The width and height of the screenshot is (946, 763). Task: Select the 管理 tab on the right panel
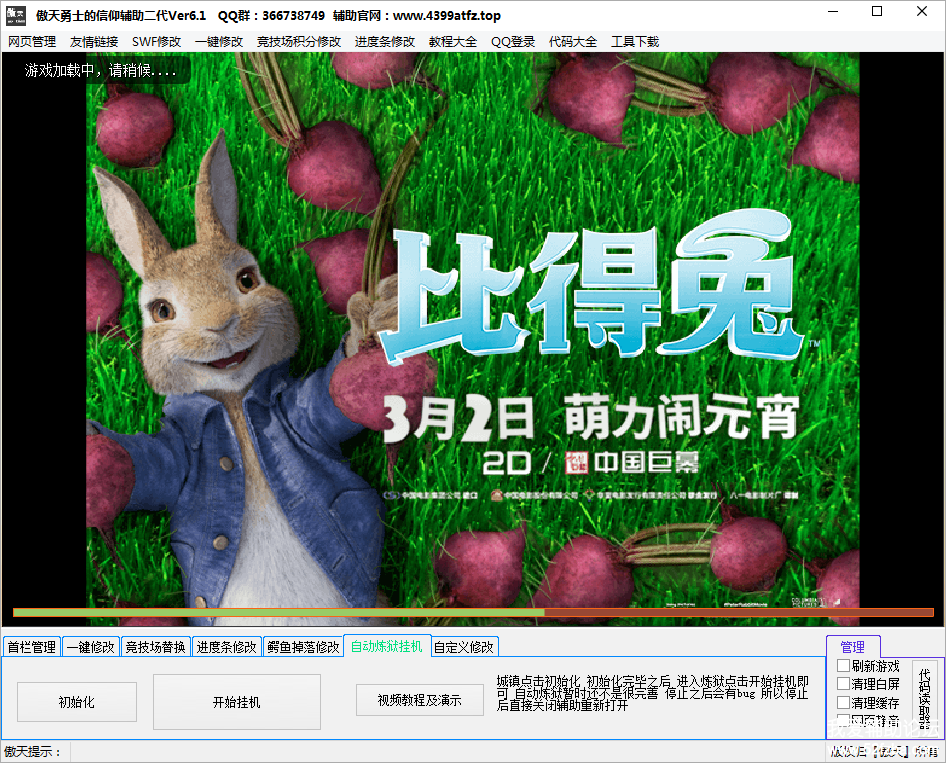(852, 647)
